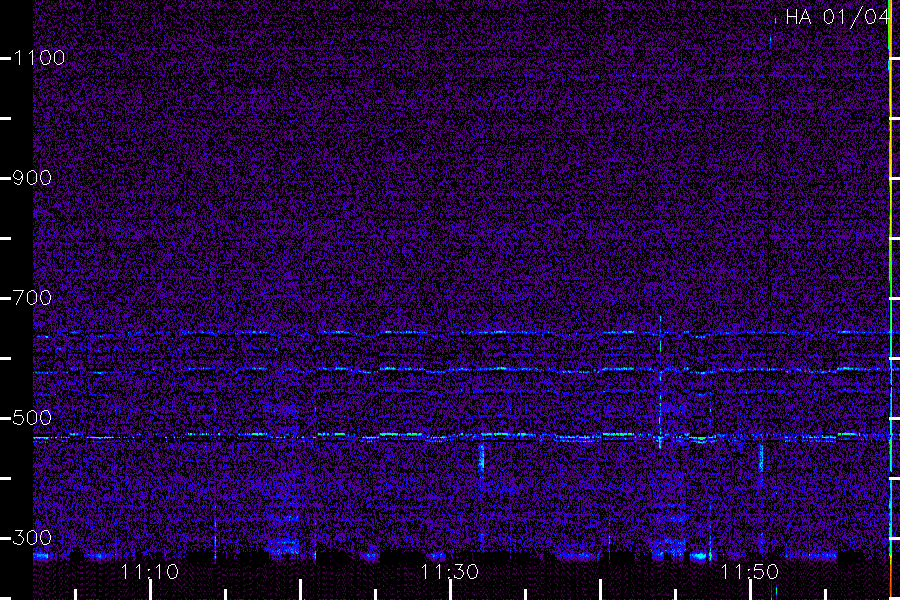
Task: Click the 300 frequency axis label
Action: point(32,538)
